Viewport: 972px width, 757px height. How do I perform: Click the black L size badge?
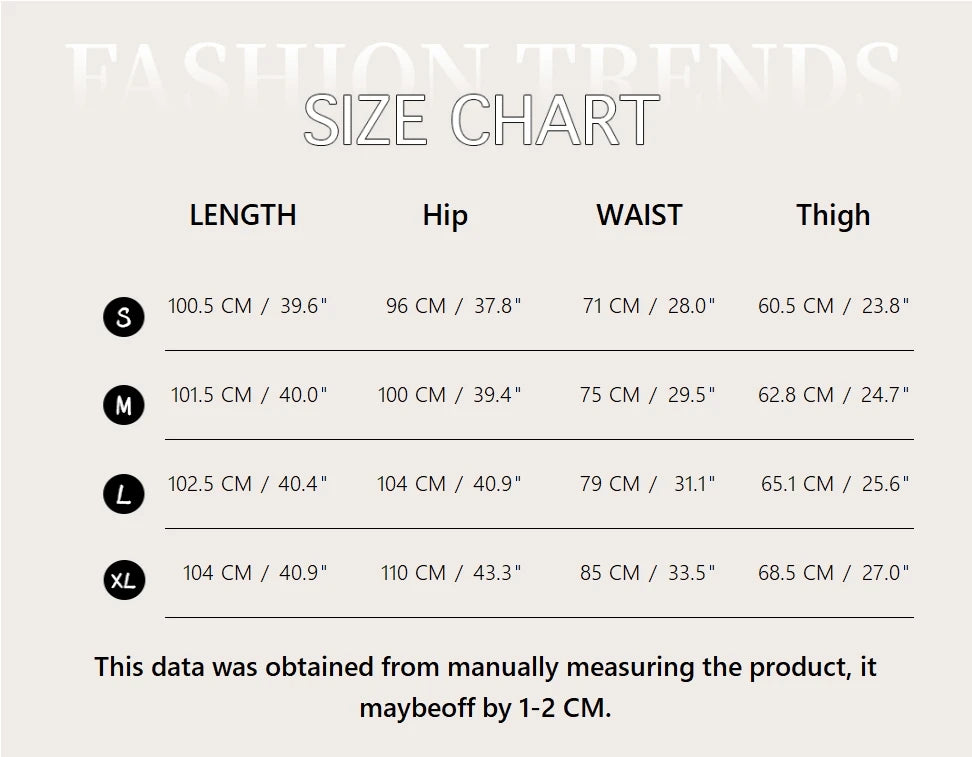(x=124, y=494)
